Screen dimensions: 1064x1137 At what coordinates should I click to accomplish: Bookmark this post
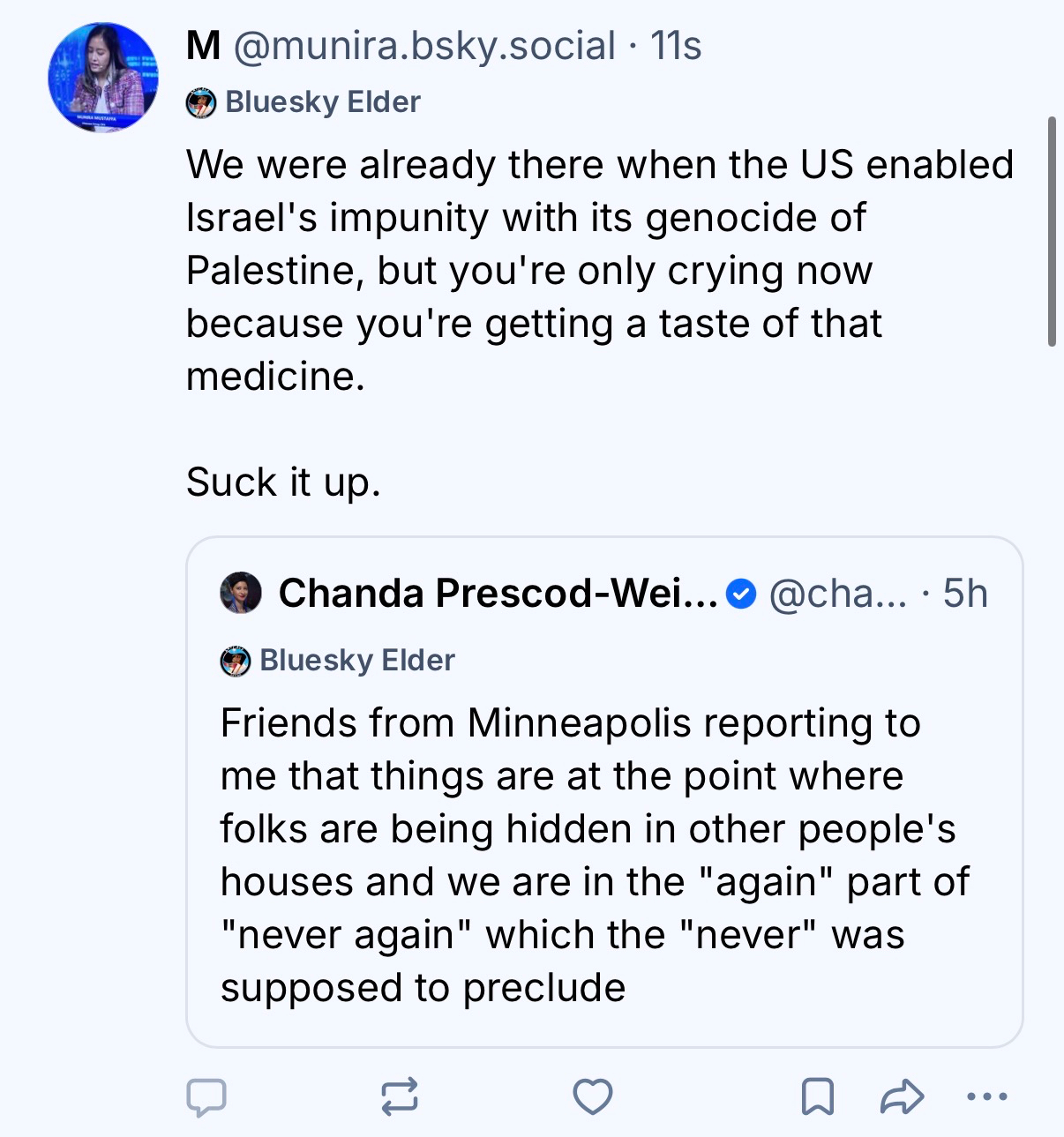818,1097
